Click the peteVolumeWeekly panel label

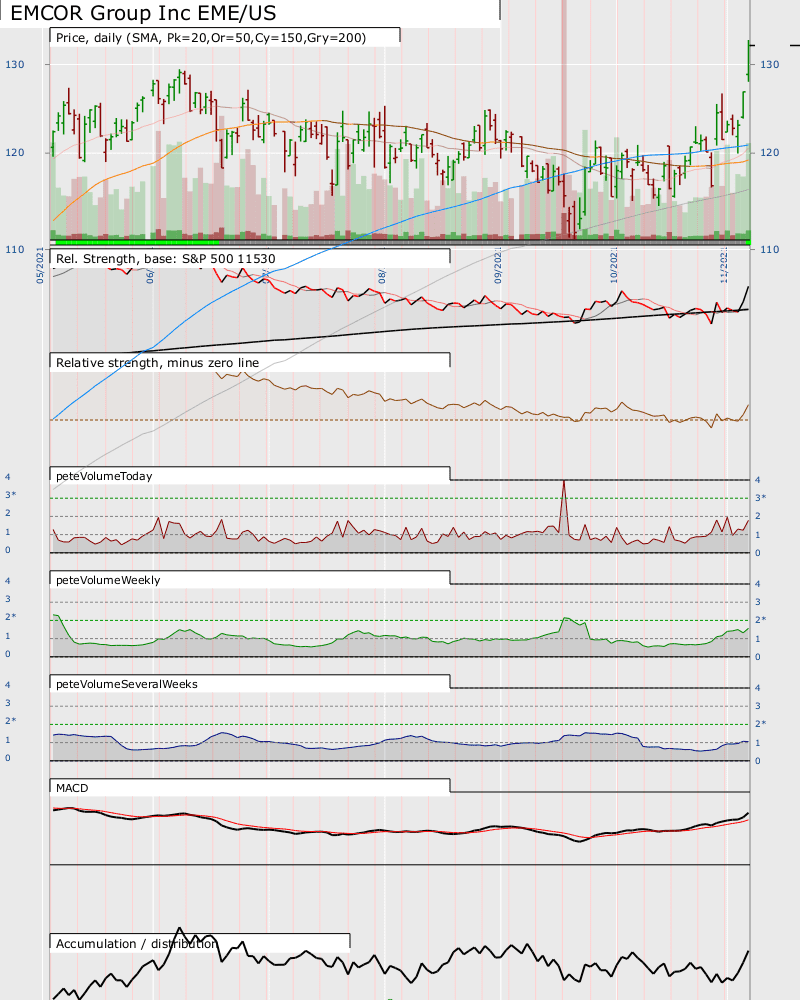108,580
